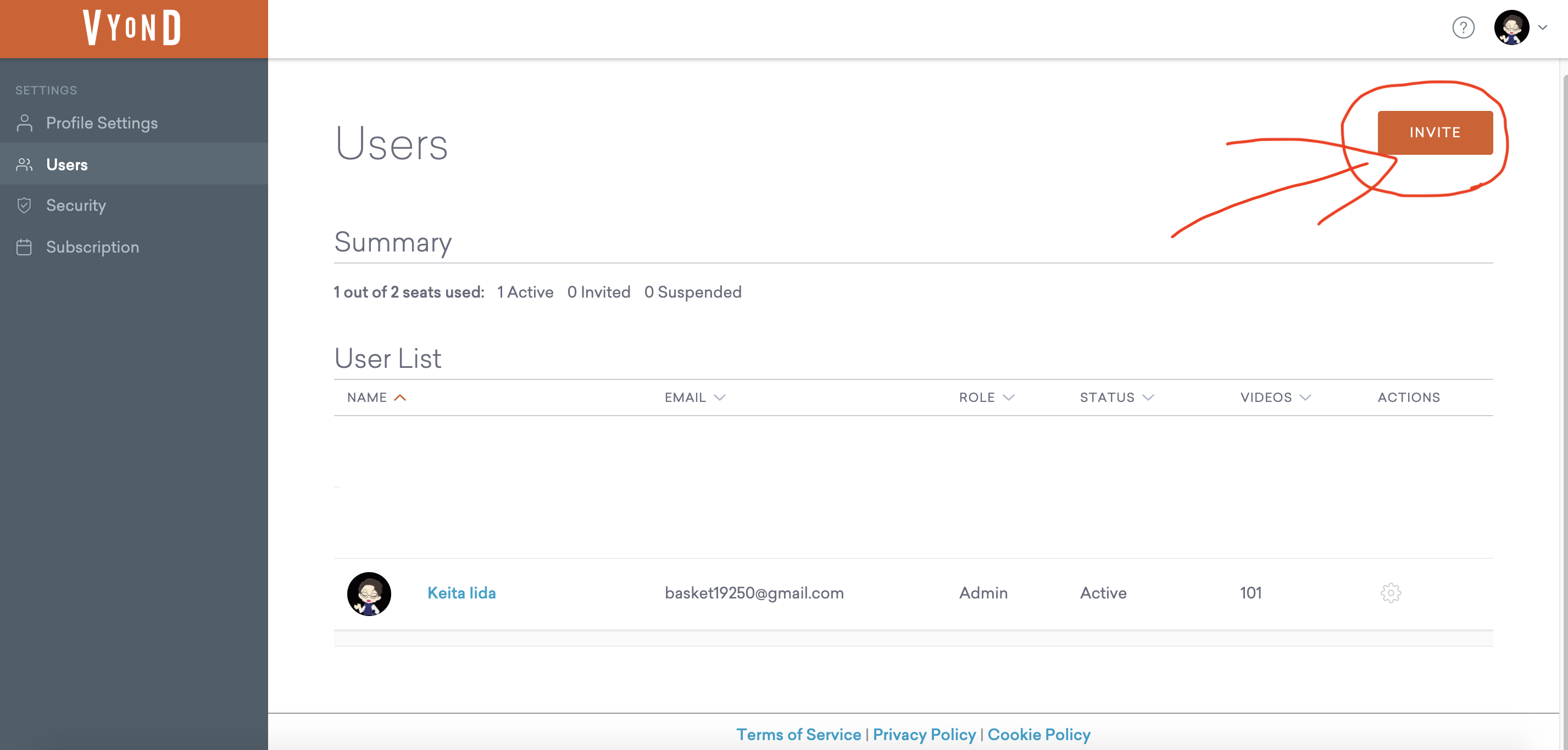Open the Security settings

[76, 205]
